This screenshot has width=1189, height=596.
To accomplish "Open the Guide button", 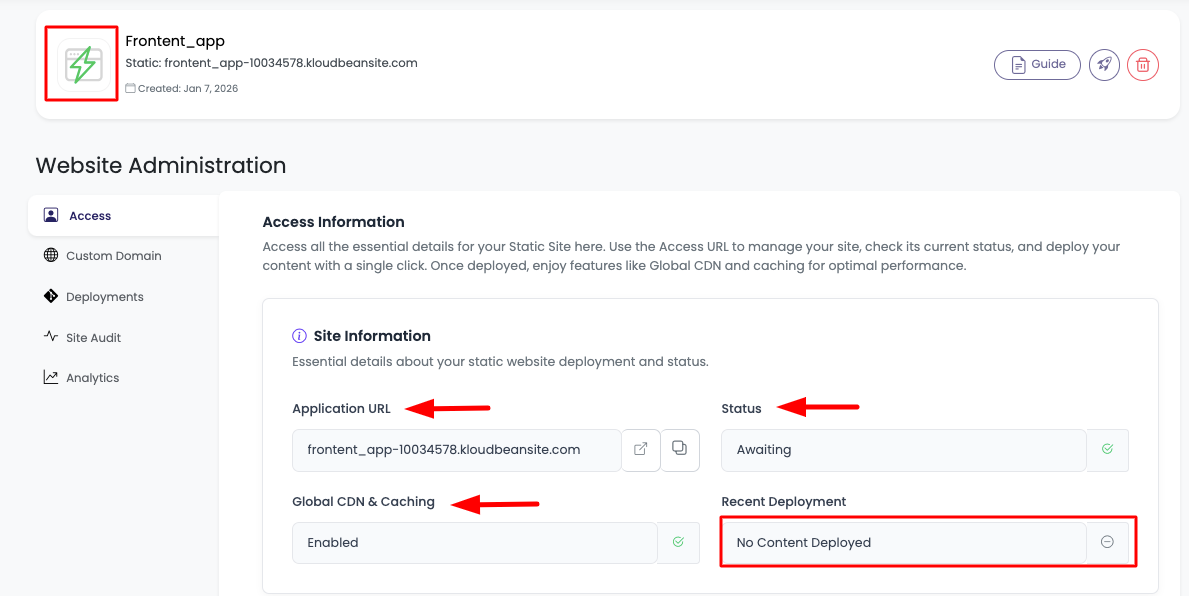I will [x=1037, y=65].
